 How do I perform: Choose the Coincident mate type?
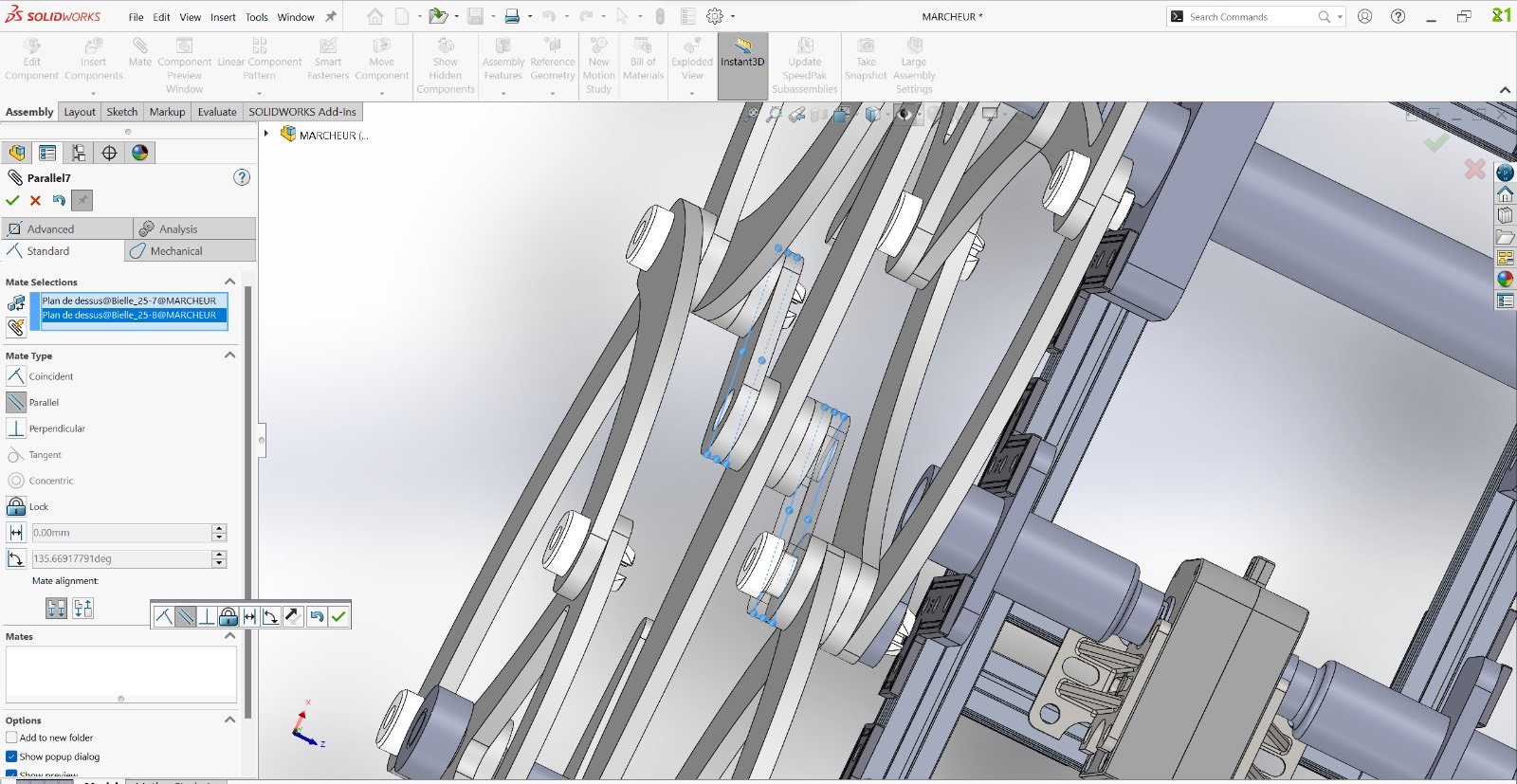coord(16,376)
